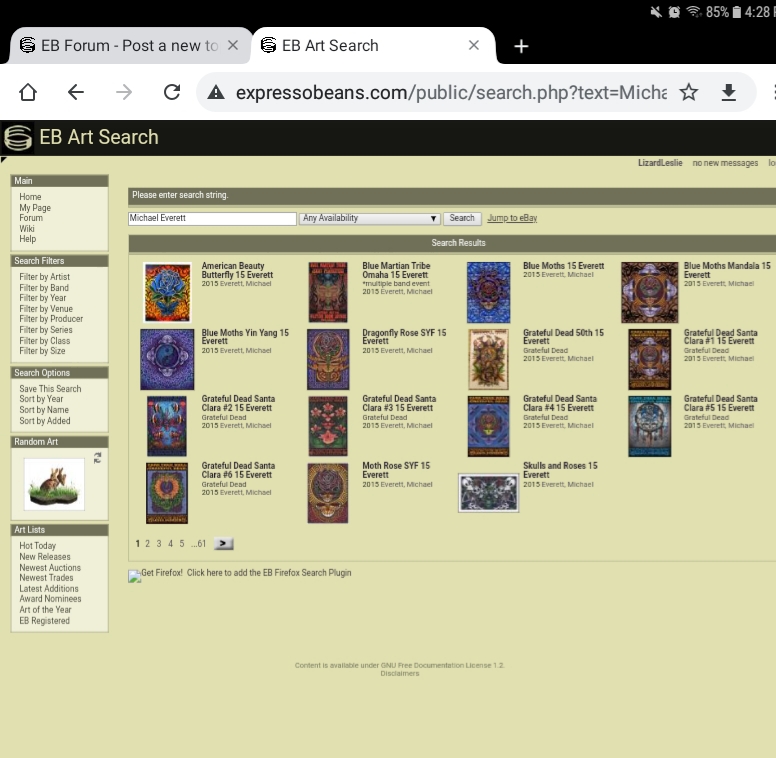Image resolution: width=776 pixels, height=758 pixels.
Task: Open a new tab with plus icon
Action: [521, 46]
